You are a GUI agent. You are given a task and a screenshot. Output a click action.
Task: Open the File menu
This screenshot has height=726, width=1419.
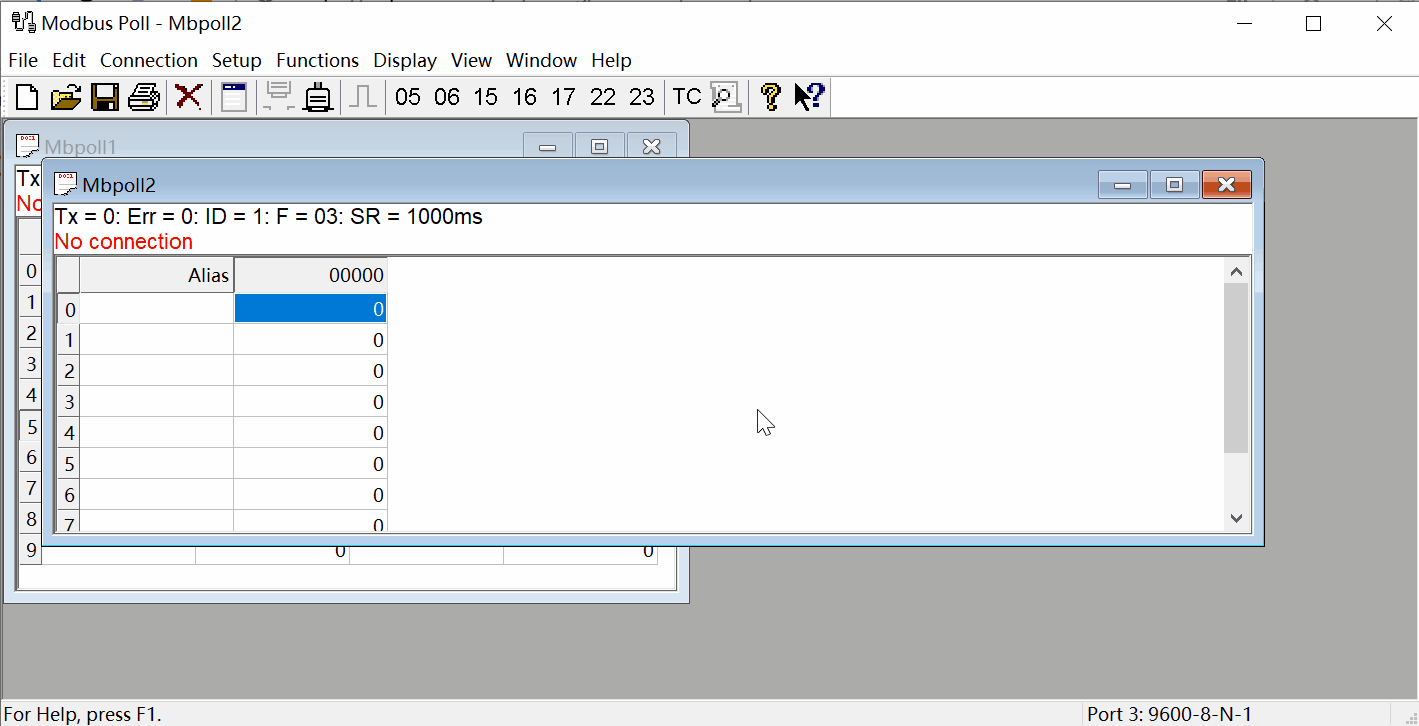point(23,60)
